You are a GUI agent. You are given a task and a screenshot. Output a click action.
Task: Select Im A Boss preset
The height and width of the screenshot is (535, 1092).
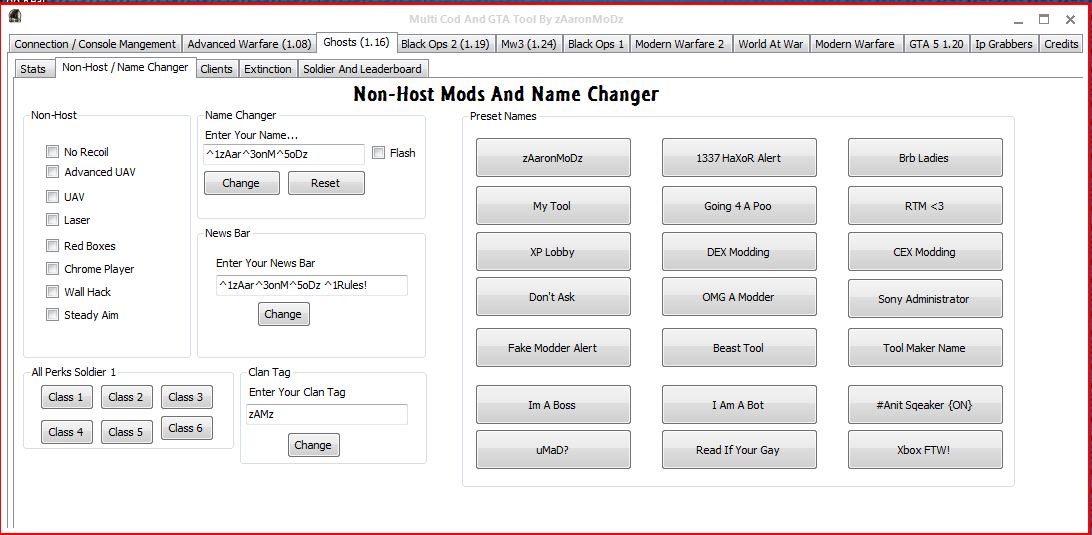[x=553, y=405]
